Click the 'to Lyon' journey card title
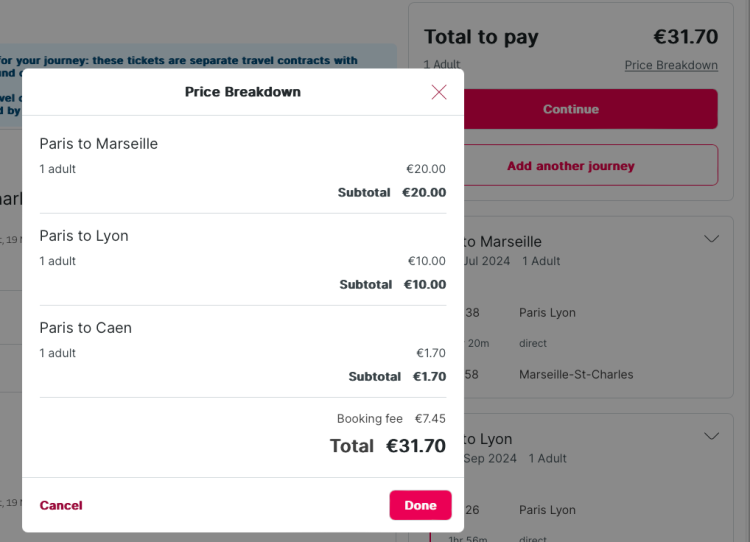This screenshot has width=750, height=542. [487, 439]
